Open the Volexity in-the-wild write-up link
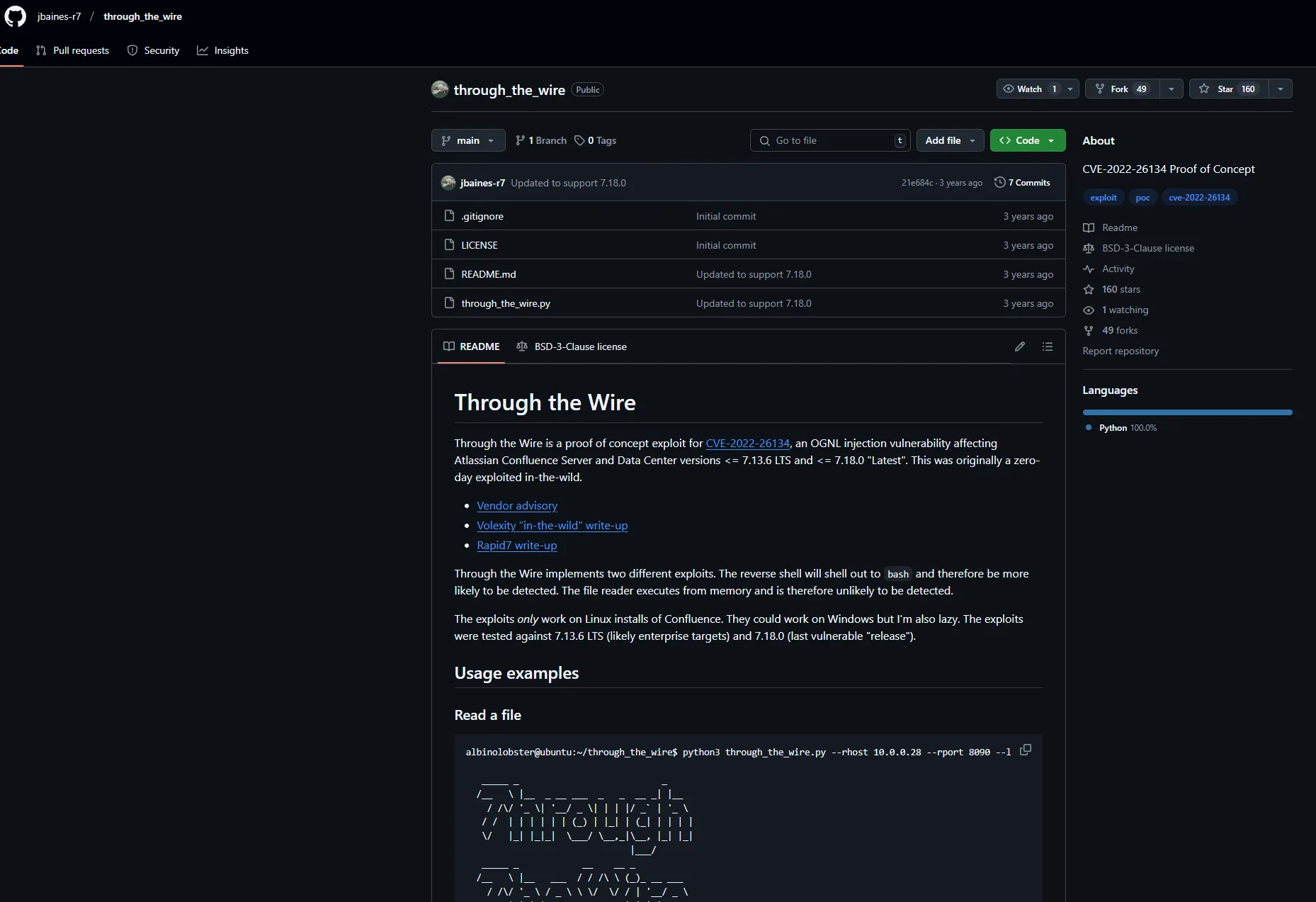Viewport: 1316px width, 902px height. [x=552, y=525]
